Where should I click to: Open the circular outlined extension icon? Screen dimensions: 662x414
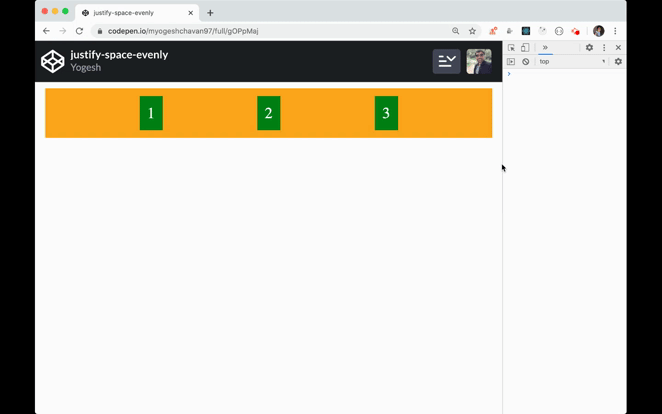coord(559,31)
